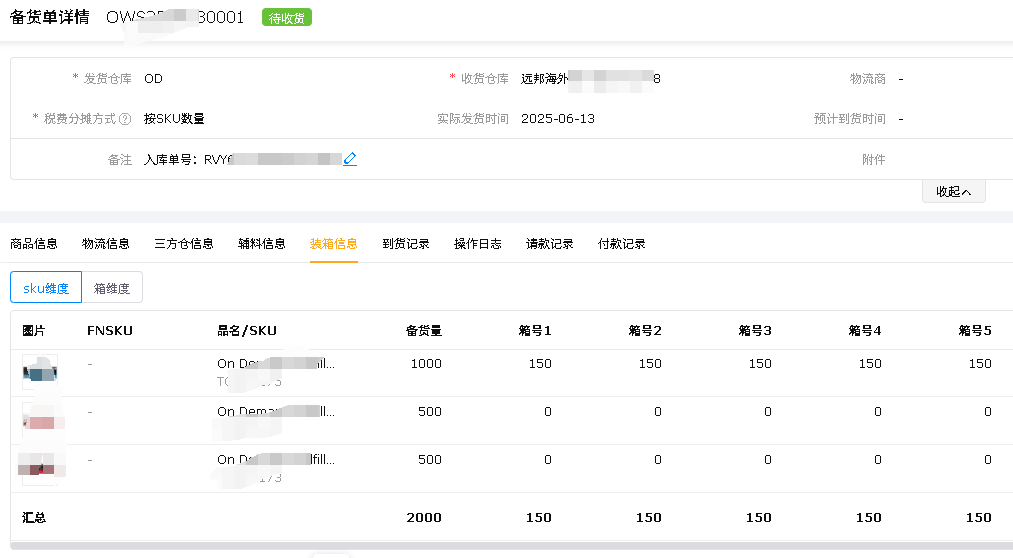View the 操作日志 tab
The image size is (1013, 558).
478,244
